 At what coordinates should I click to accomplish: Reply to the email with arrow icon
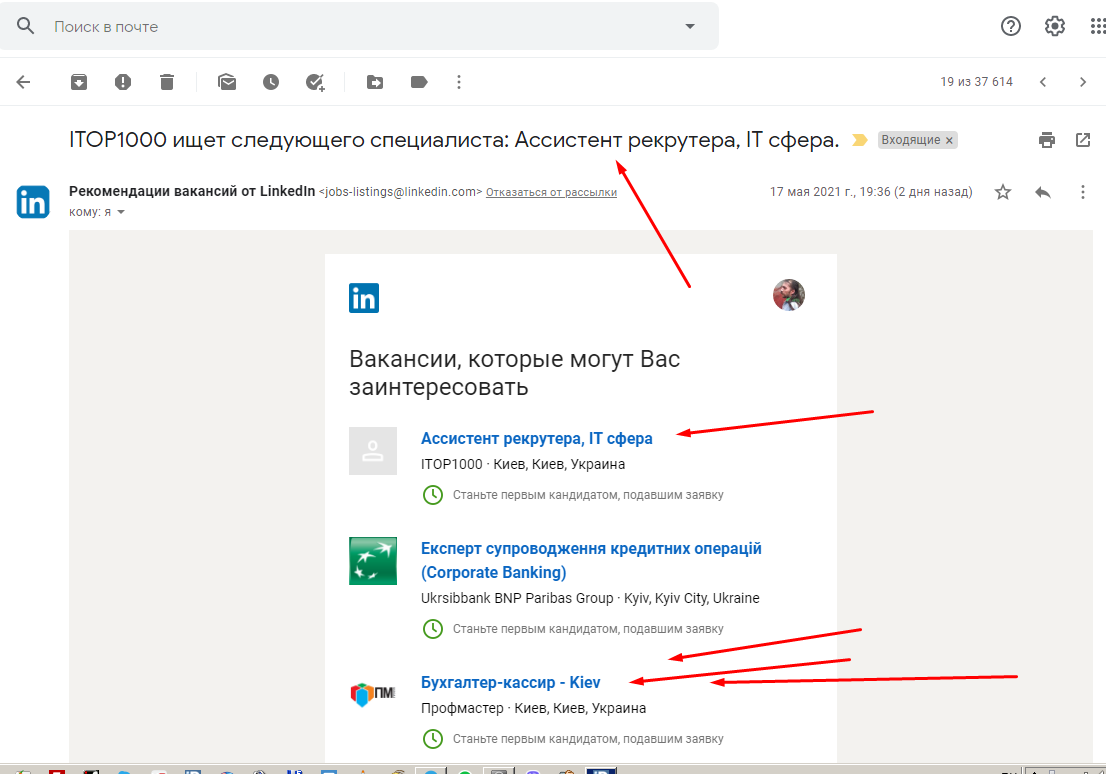pos(1043,192)
